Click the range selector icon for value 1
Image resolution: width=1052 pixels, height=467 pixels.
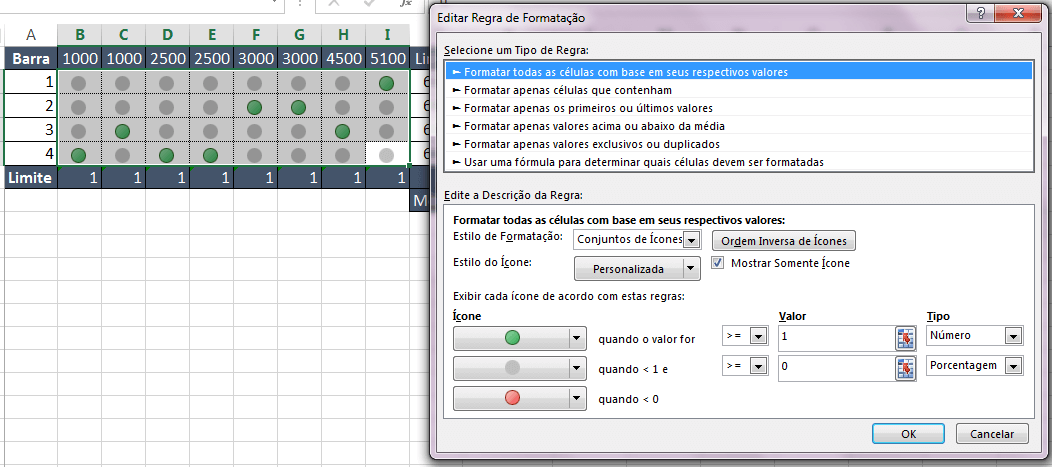pyautogui.click(x=905, y=339)
